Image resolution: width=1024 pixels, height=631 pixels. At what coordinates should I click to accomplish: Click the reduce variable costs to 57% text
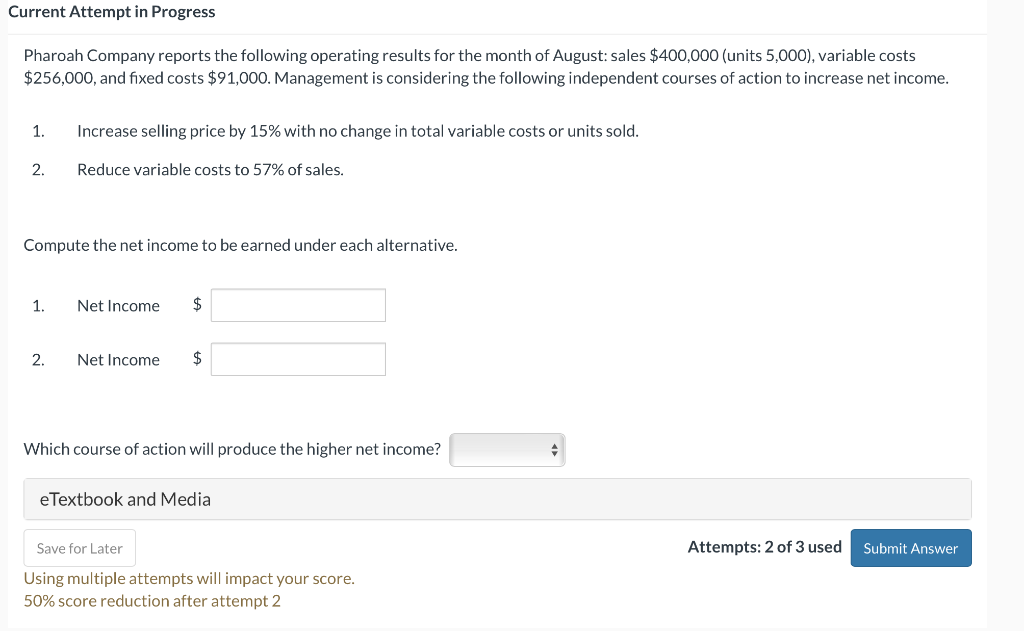pos(210,170)
